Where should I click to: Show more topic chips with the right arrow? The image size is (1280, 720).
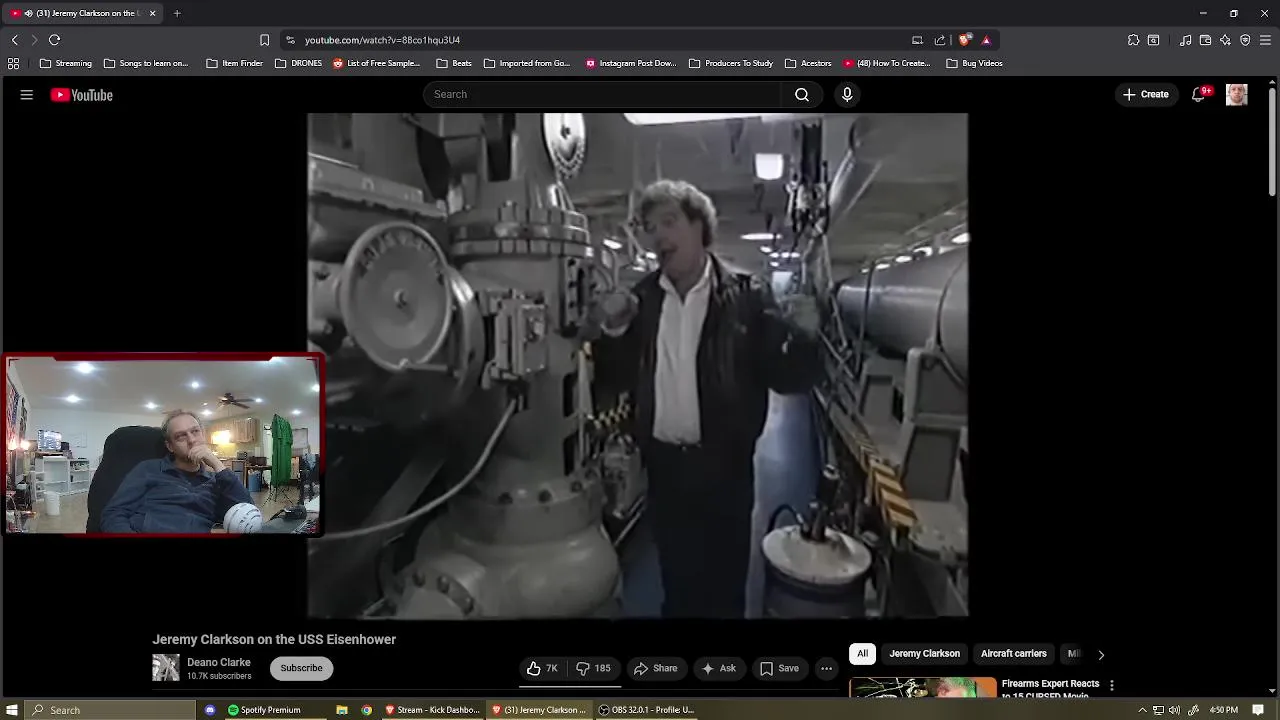pyautogui.click(x=1101, y=654)
